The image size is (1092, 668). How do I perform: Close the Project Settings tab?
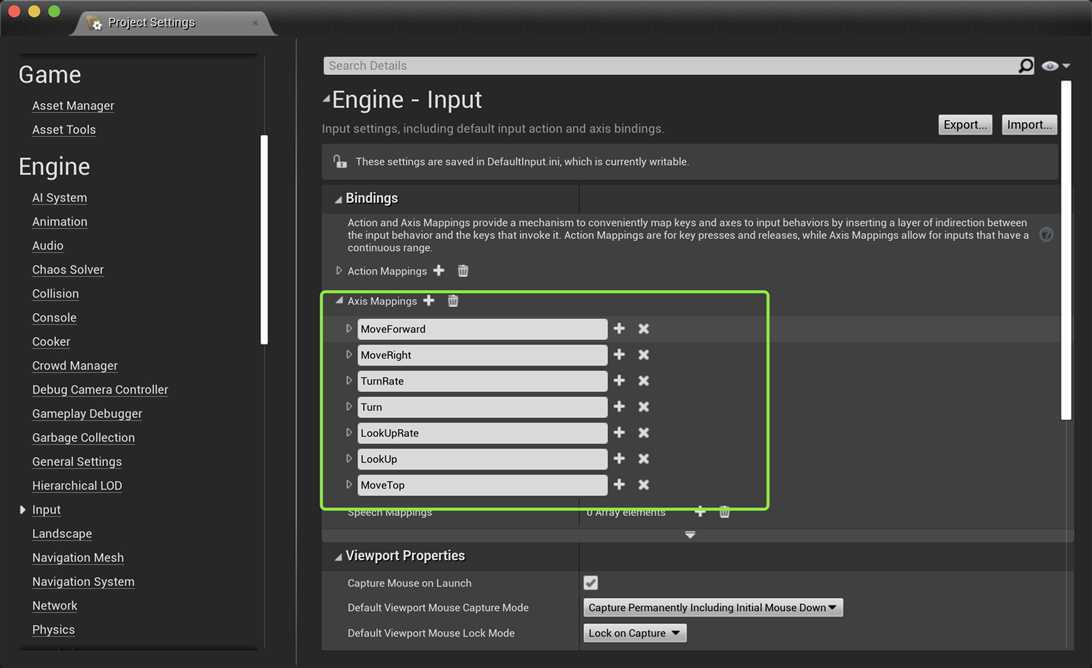click(256, 23)
